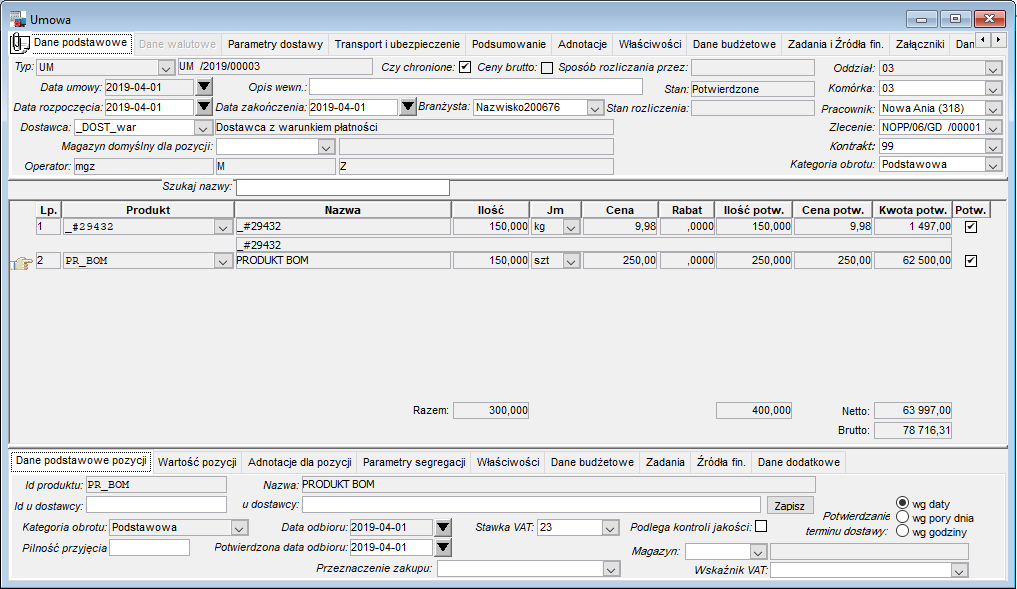Expand the Oddział dropdown
Screen dimensions: 1017x589
pos(993,69)
